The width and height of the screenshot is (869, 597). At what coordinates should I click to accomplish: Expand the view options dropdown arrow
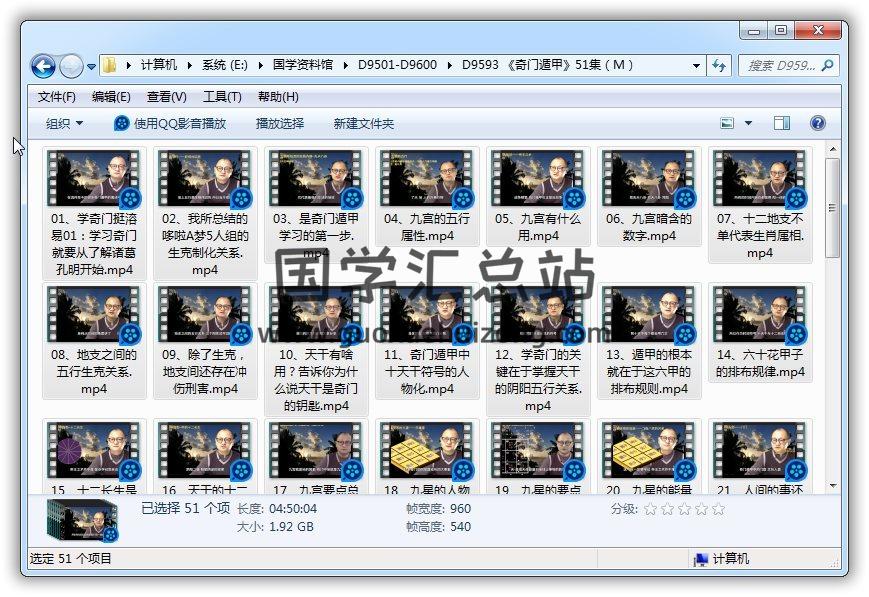[x=749, y=123]
